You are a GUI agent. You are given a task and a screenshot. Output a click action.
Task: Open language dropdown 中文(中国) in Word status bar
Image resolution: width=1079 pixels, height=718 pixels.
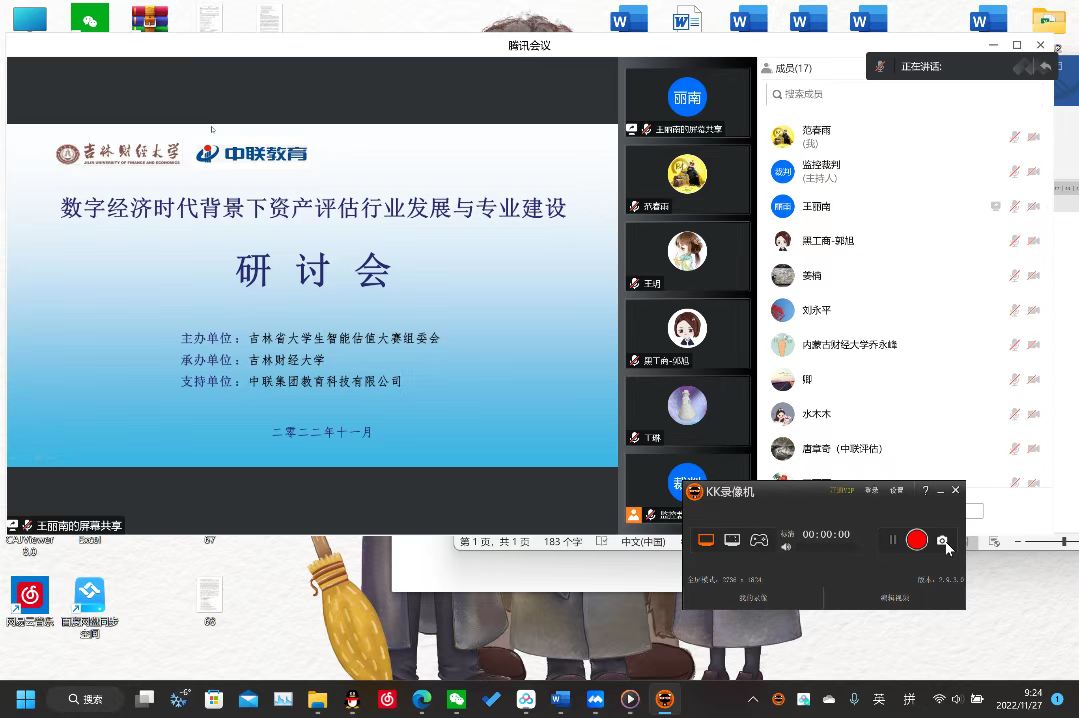pos(643,542)
